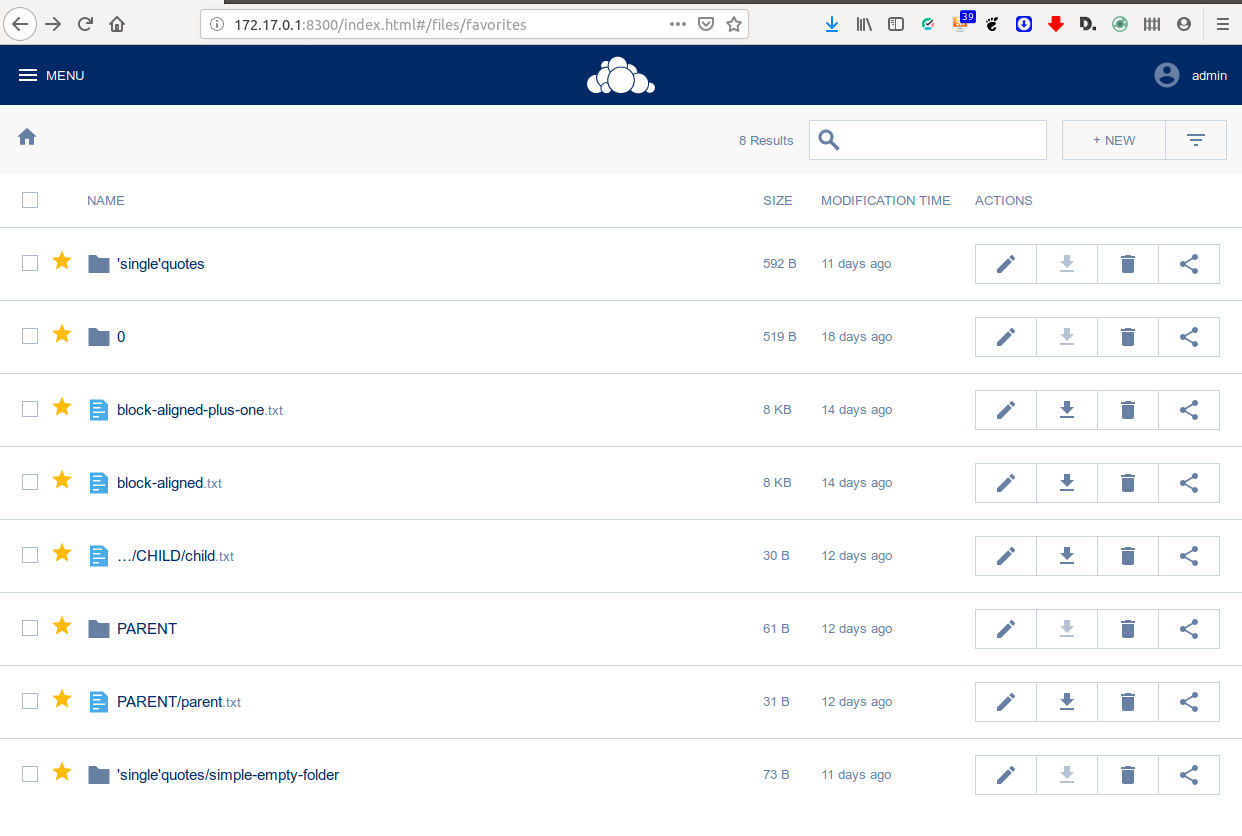Viewport: 1242px width, 836px height.
Task: Open the filter options dropdown
Action: tap(1196, 140)
